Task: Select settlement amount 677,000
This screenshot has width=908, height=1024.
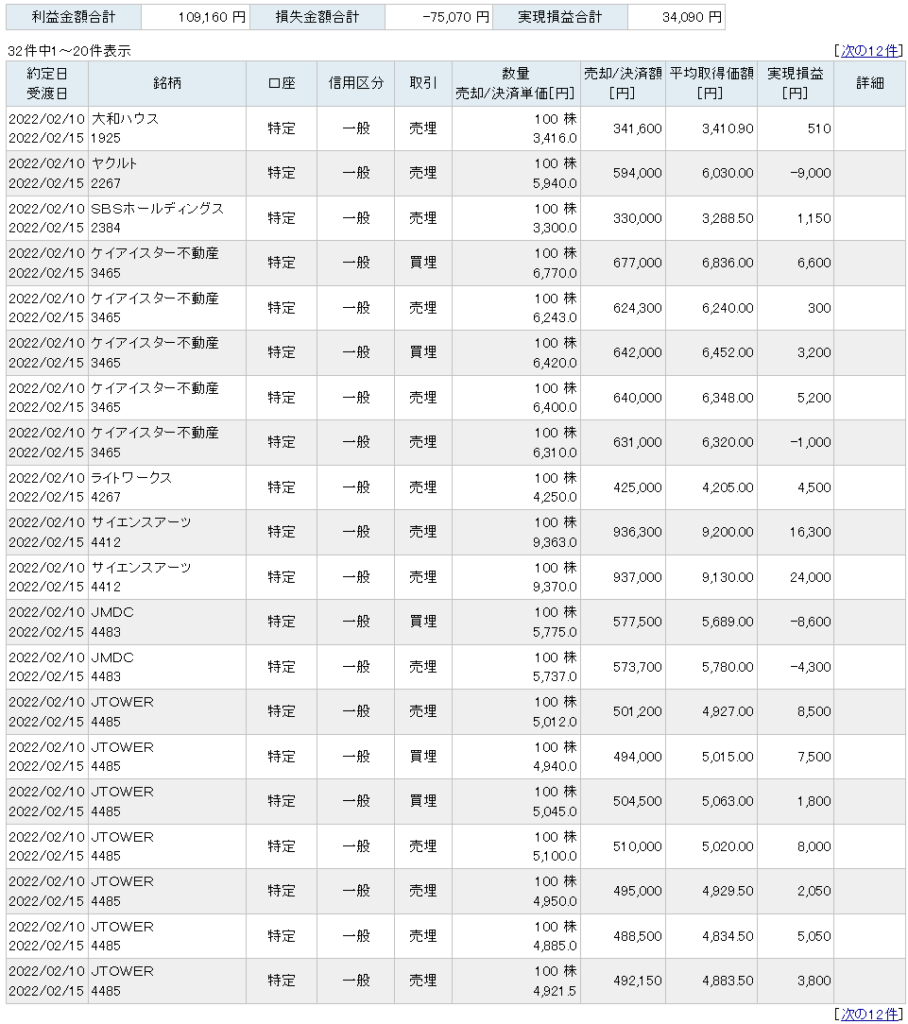Action: coord(637,263)
